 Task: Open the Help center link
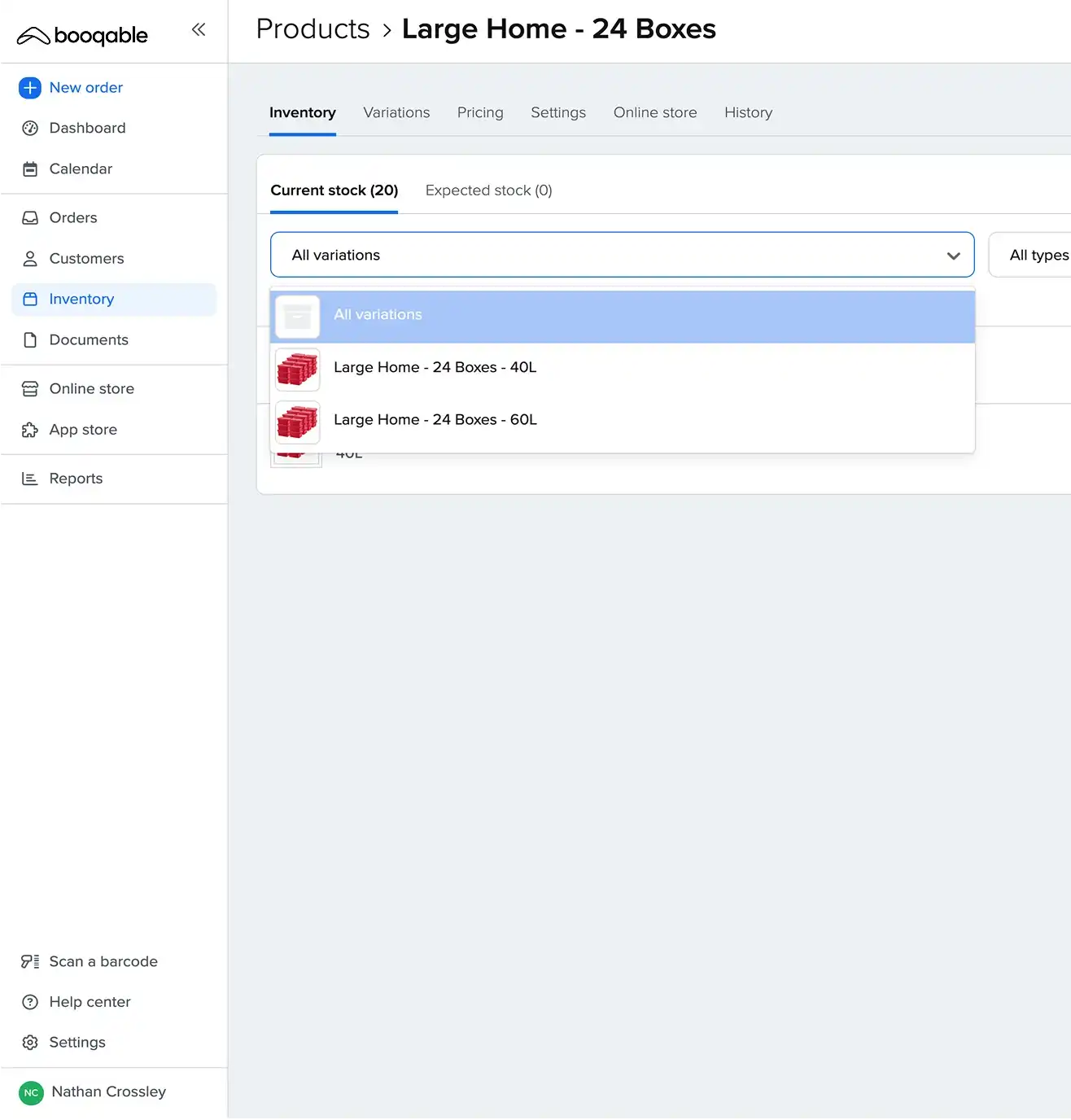(x=90, y=1002)
